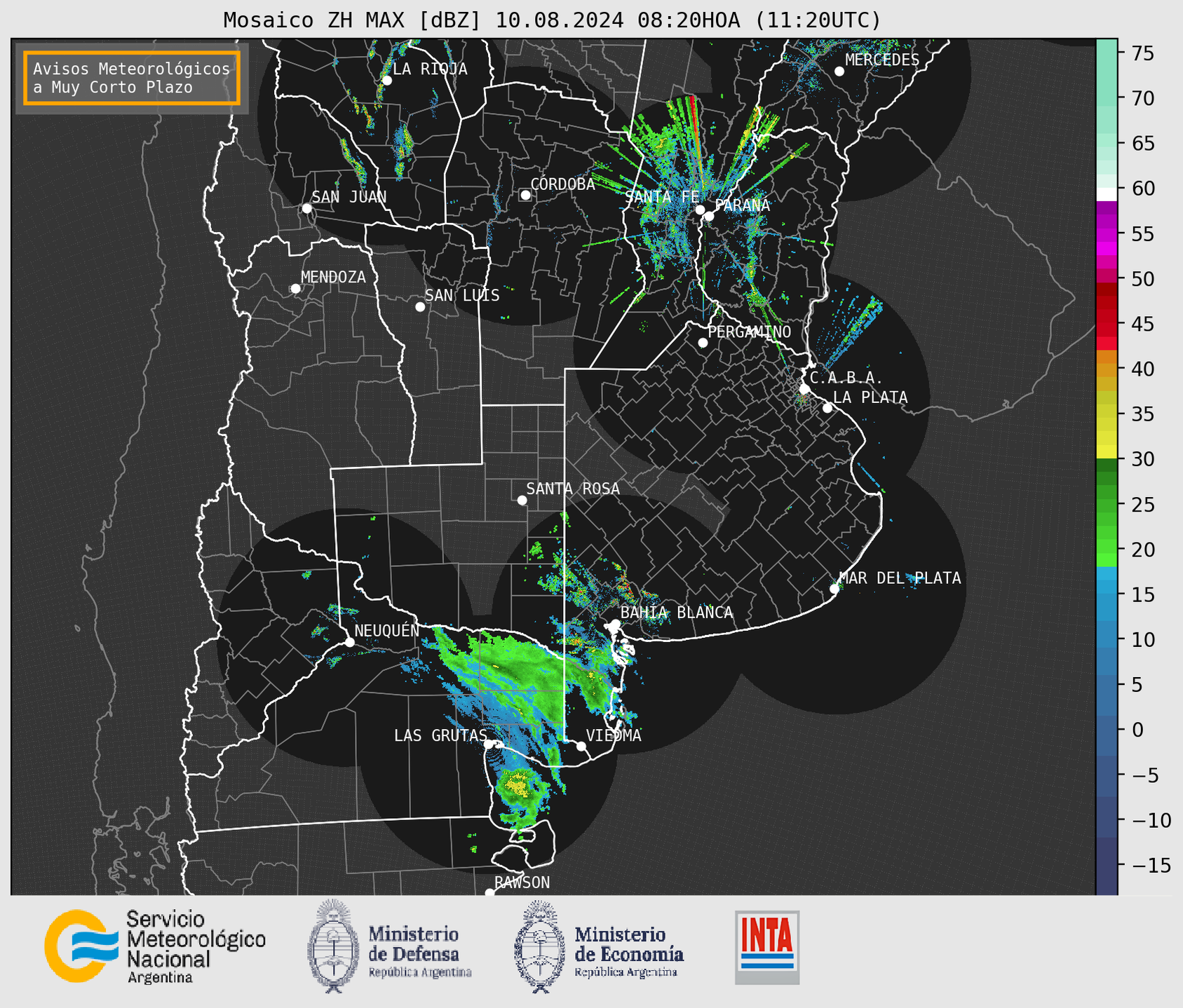
Task: Click the LA RIOJA city marker
Action: 386,81
